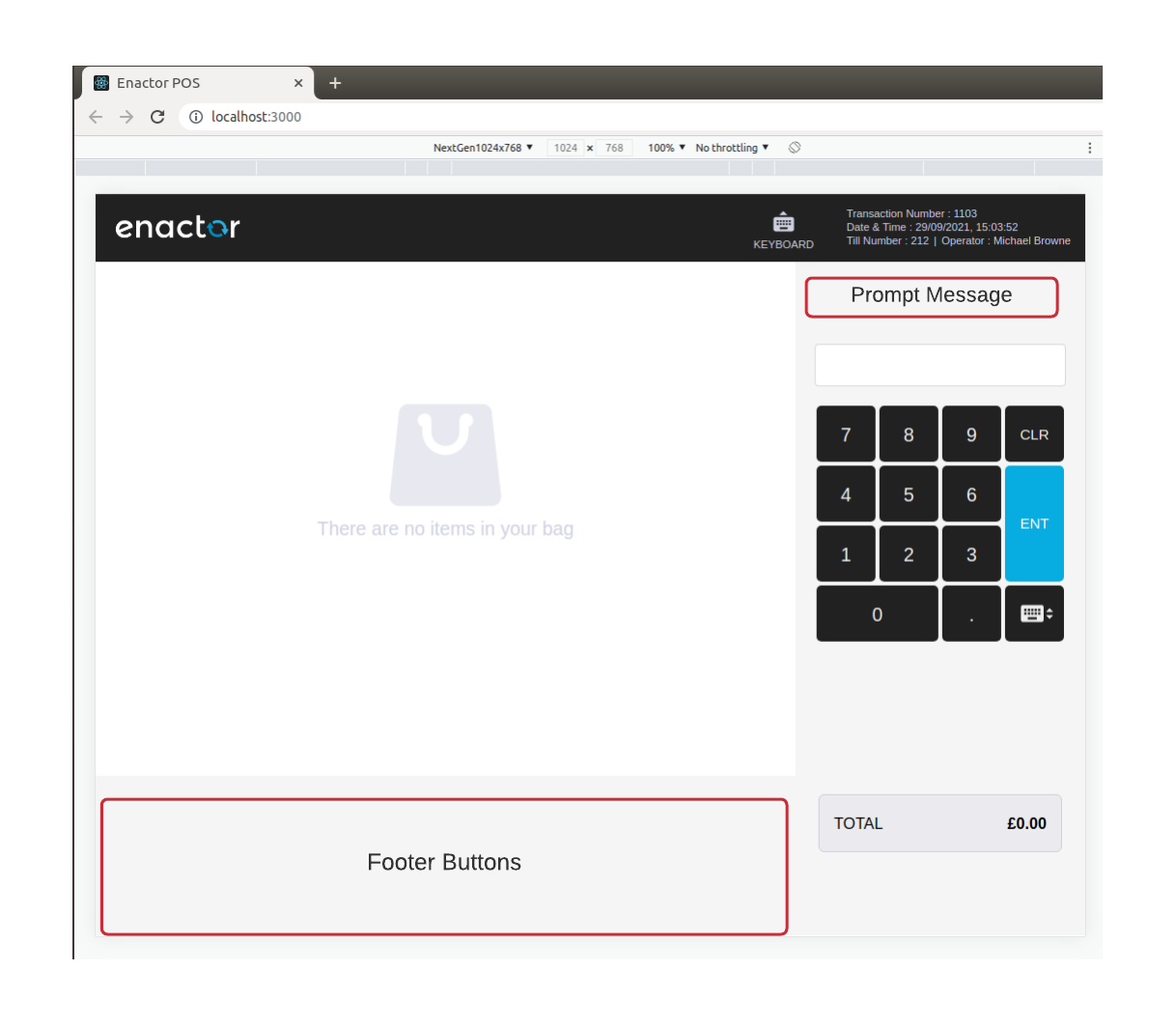Tap the 0 key on keypad
Screen dimensions: 1176x1026
click(878, 614)
